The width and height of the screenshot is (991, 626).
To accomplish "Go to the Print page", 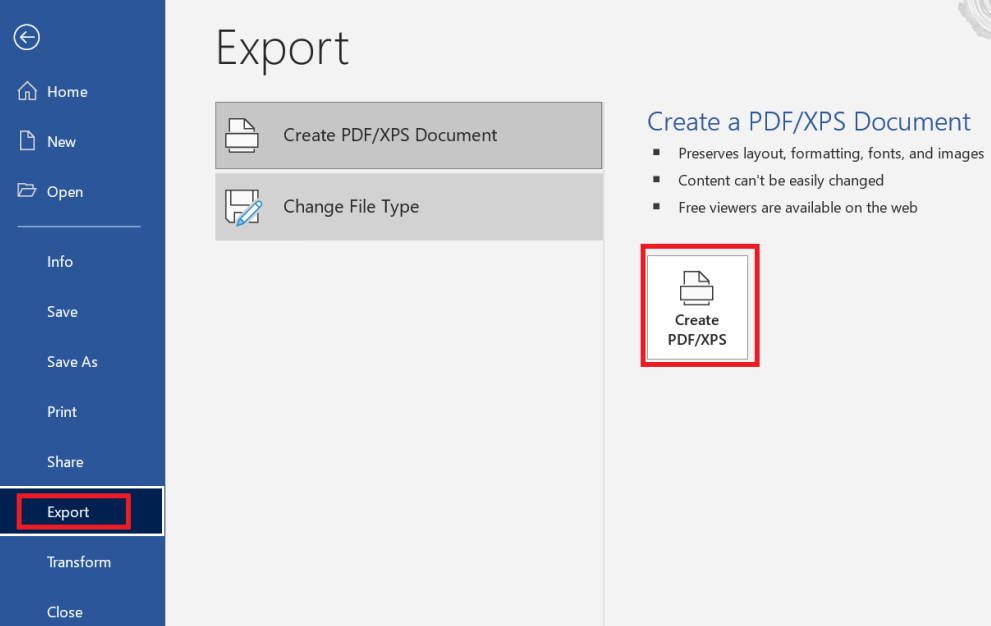I will (62, 411).
